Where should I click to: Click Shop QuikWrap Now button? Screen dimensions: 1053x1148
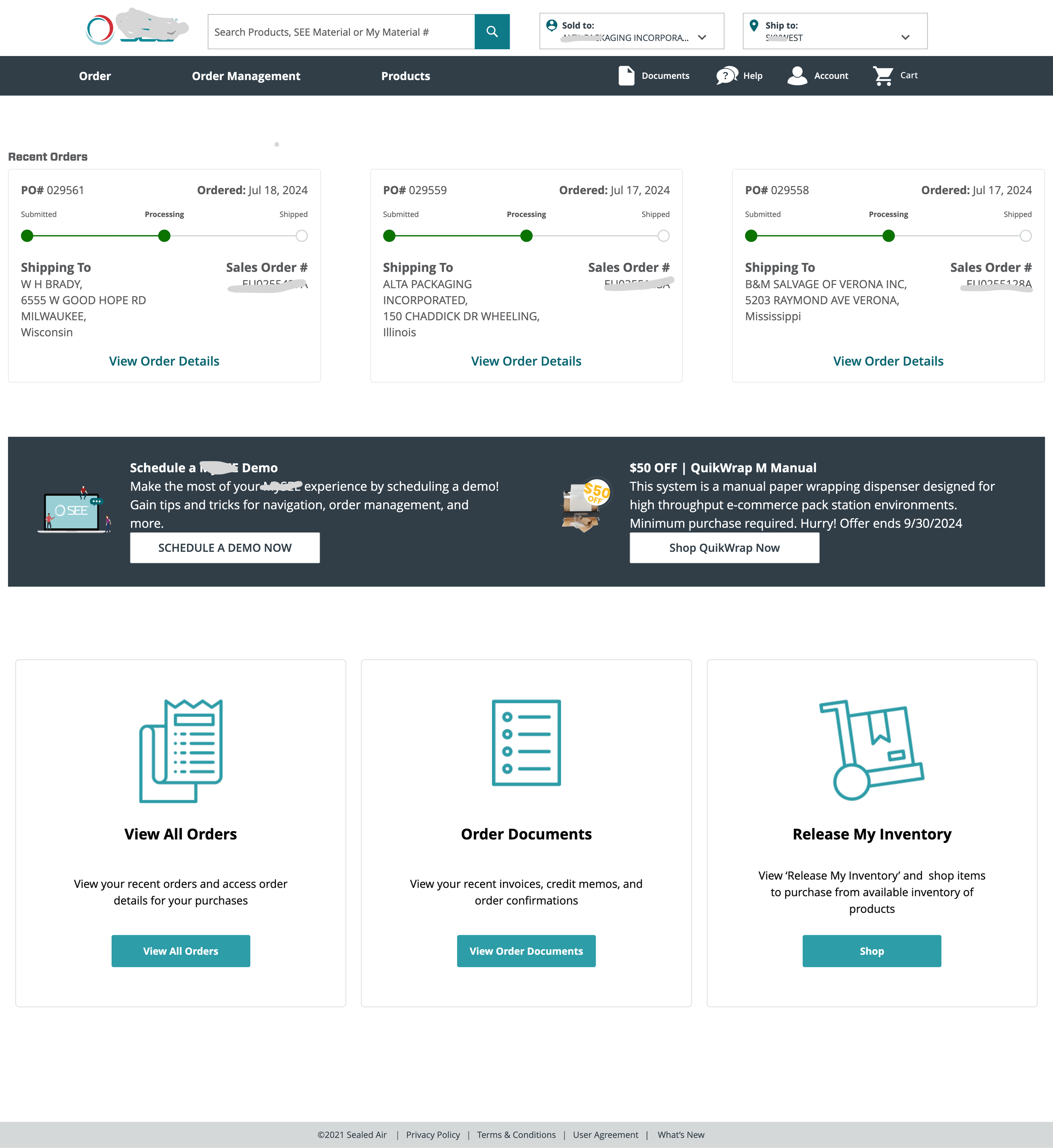point(724,548)
